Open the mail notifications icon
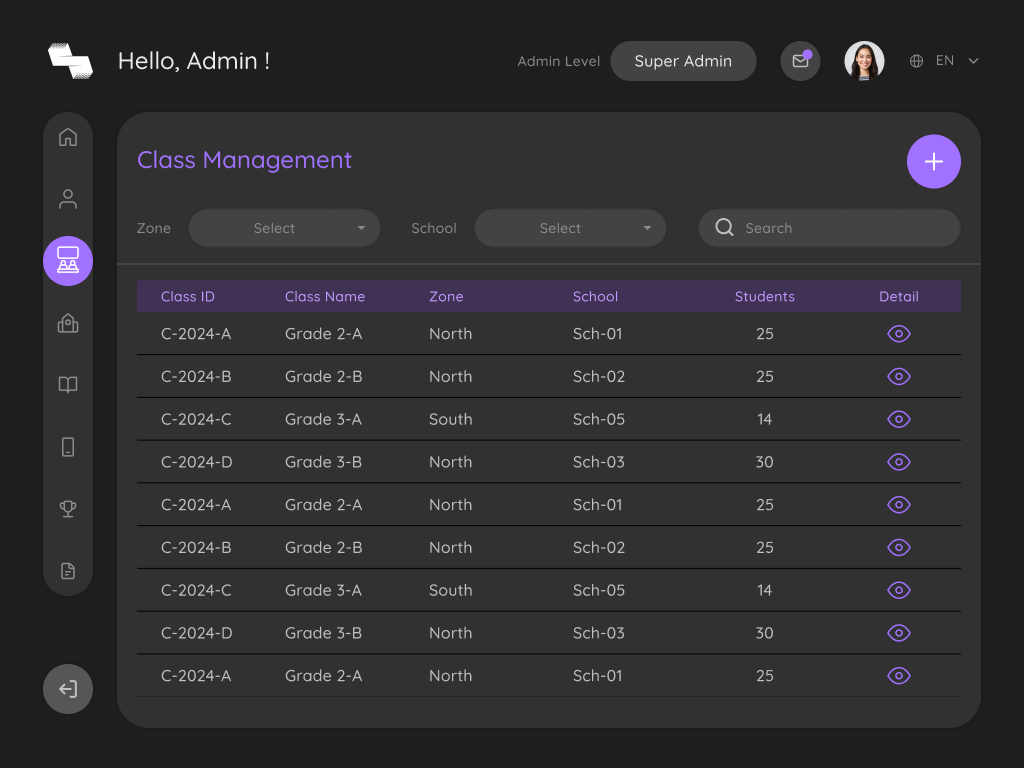1024x768 pixels. point(800,61)
